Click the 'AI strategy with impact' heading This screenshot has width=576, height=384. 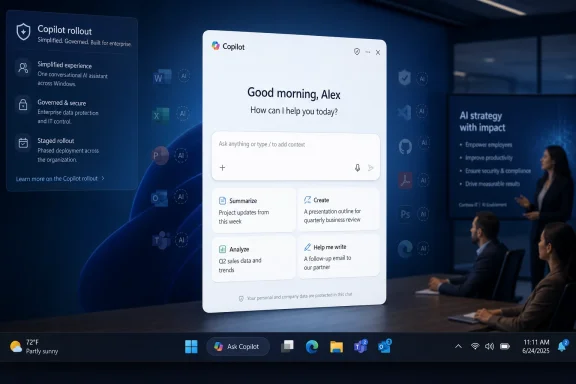(482, 122)
